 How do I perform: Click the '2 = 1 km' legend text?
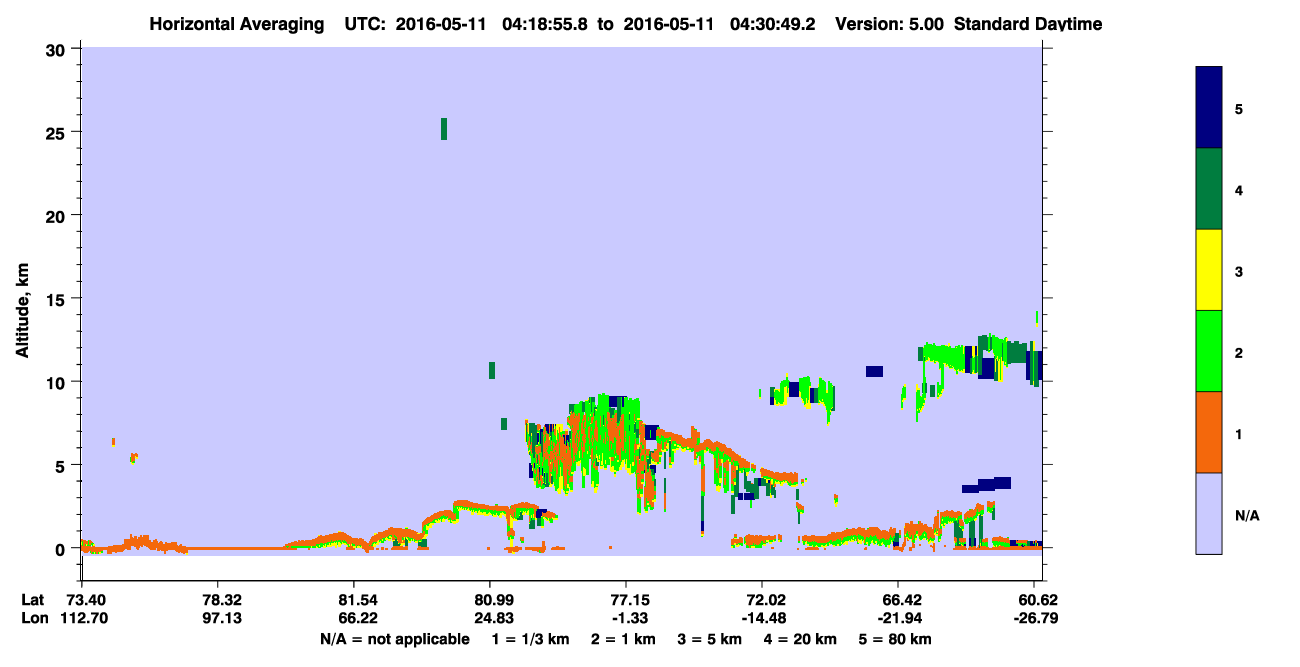coord(623,639)
